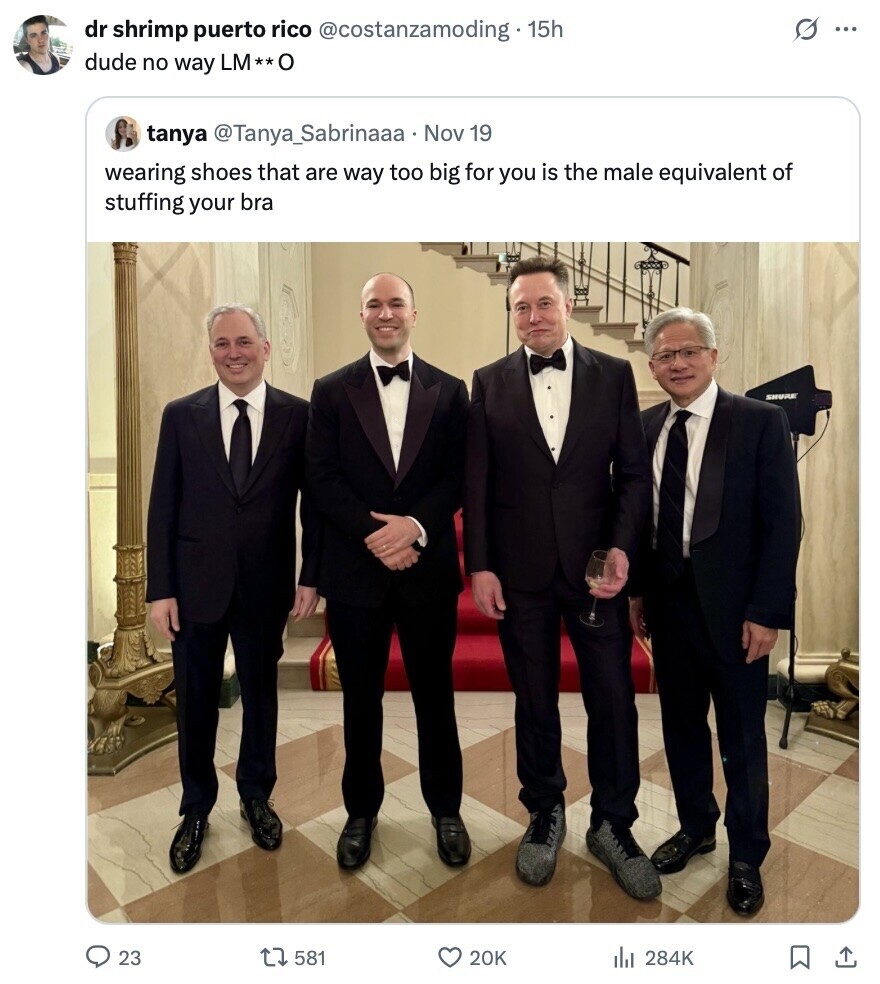Click tanya's small avatar in the quoted tweet
This screenshot has width=880, height=984.
click(x=122, y=134)
